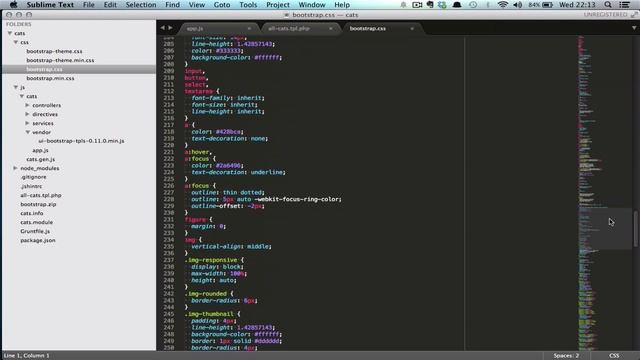Open app.js in the sidebar
This screenshot has height=360, width=640.
pos(40,150)
